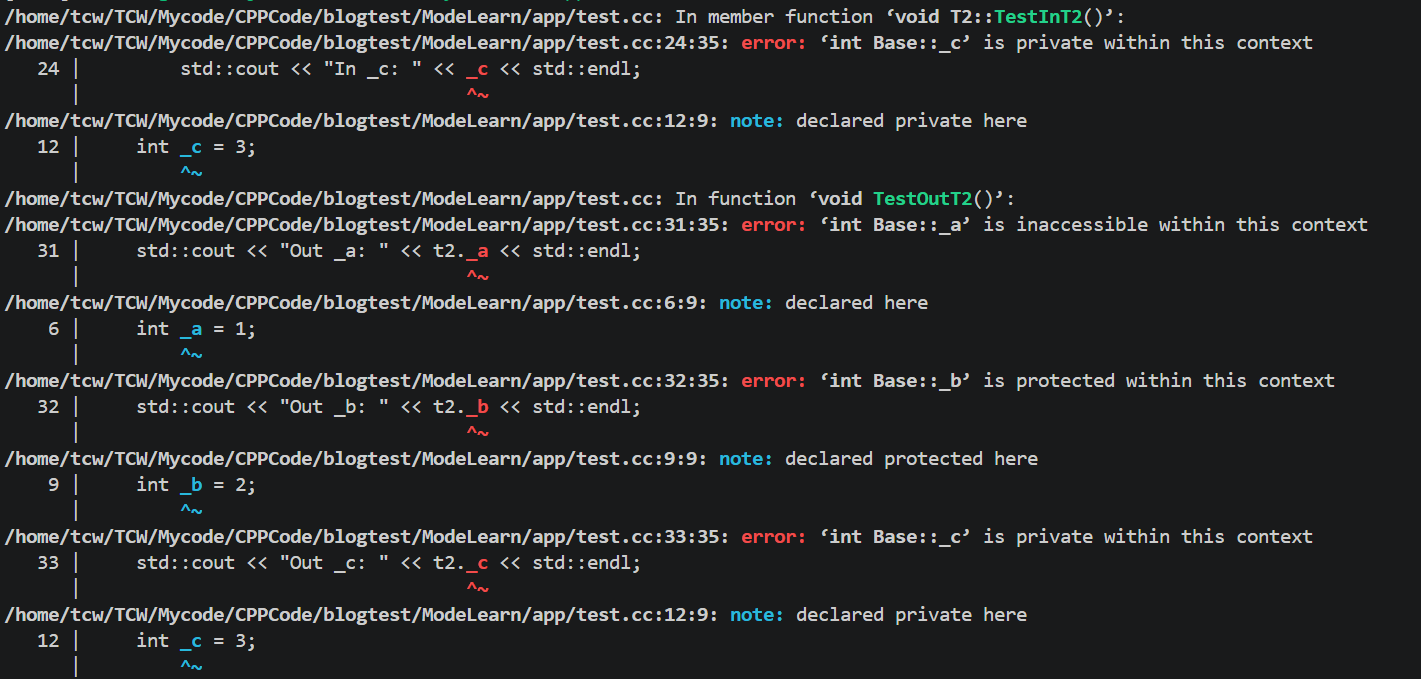Click the 'declared here' note text
Screen dimensions: 1421x679
(x=857, y=303)
